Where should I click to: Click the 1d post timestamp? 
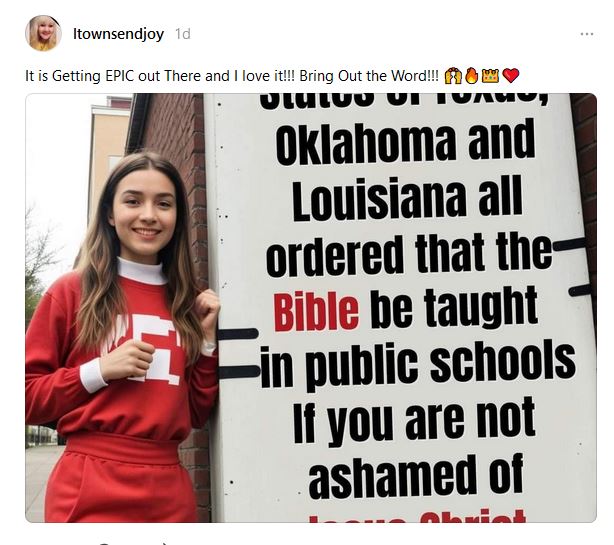click(x=182, y=34)
